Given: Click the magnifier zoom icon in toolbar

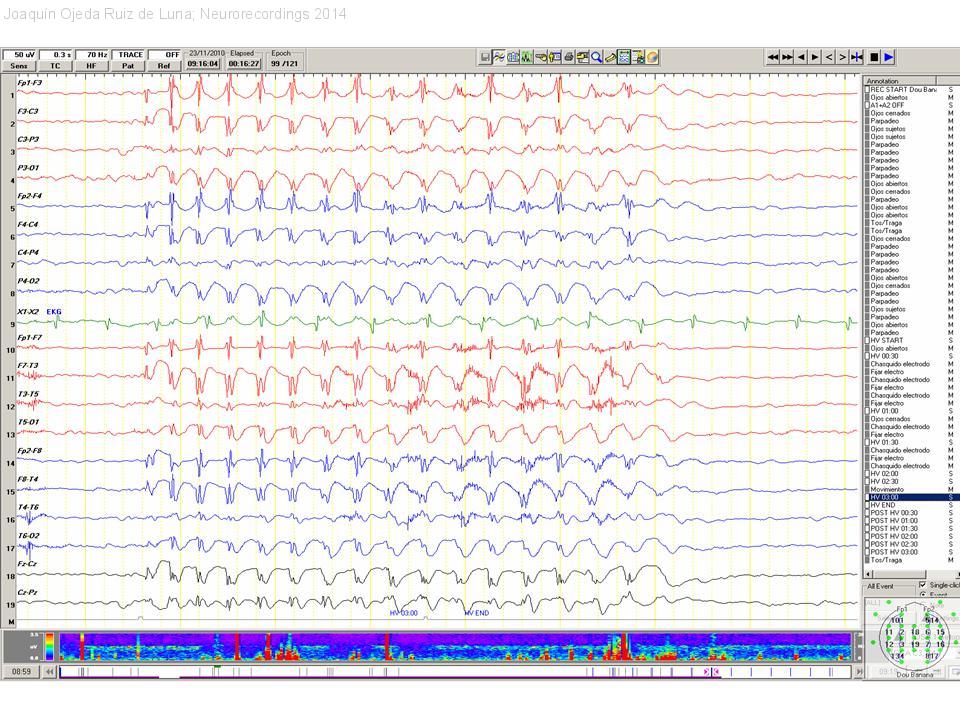Looking at the screenshot, I should 597,58.
